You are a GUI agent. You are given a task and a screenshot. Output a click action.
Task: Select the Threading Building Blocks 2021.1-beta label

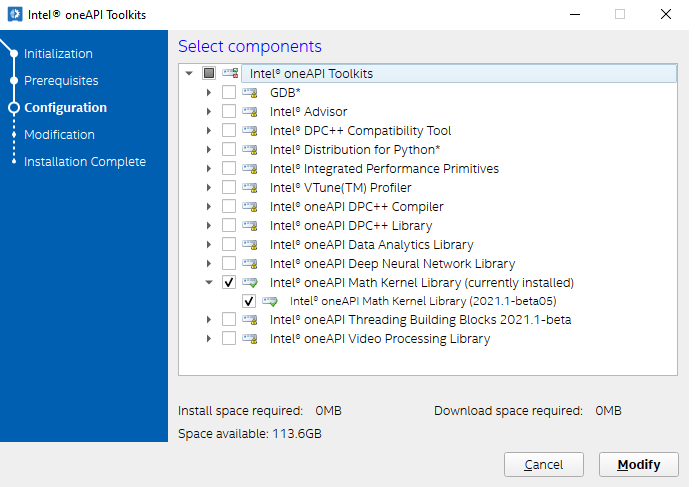(x=420, y=319)
